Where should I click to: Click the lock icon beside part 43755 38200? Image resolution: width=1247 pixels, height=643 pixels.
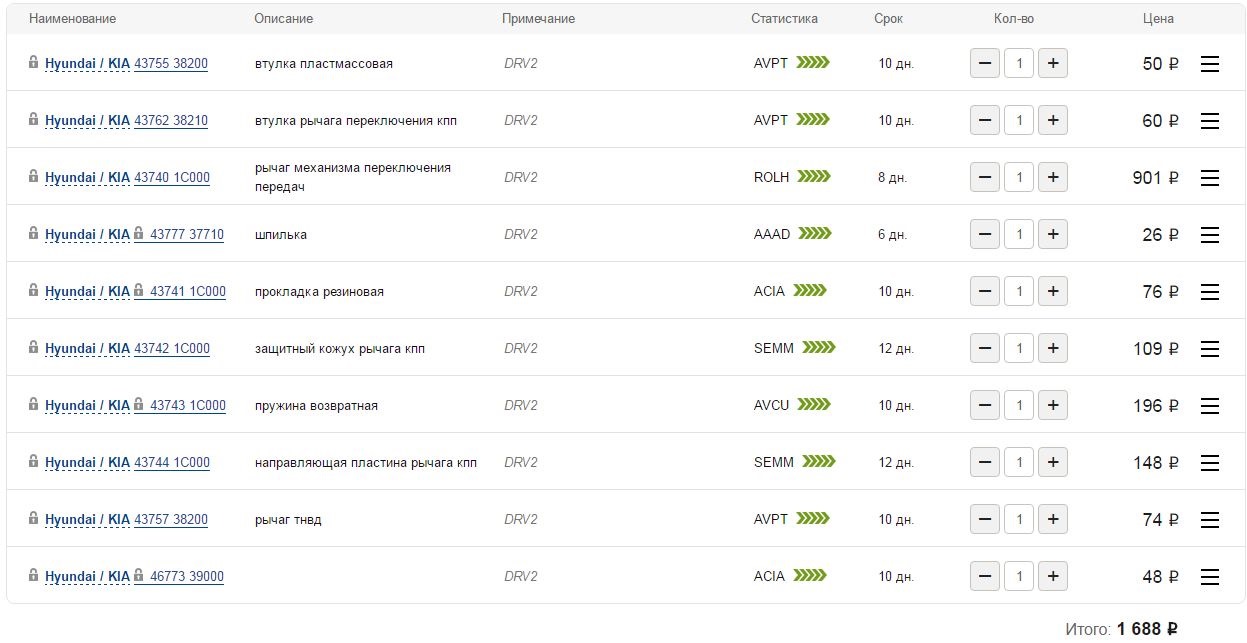click(34, 63)
